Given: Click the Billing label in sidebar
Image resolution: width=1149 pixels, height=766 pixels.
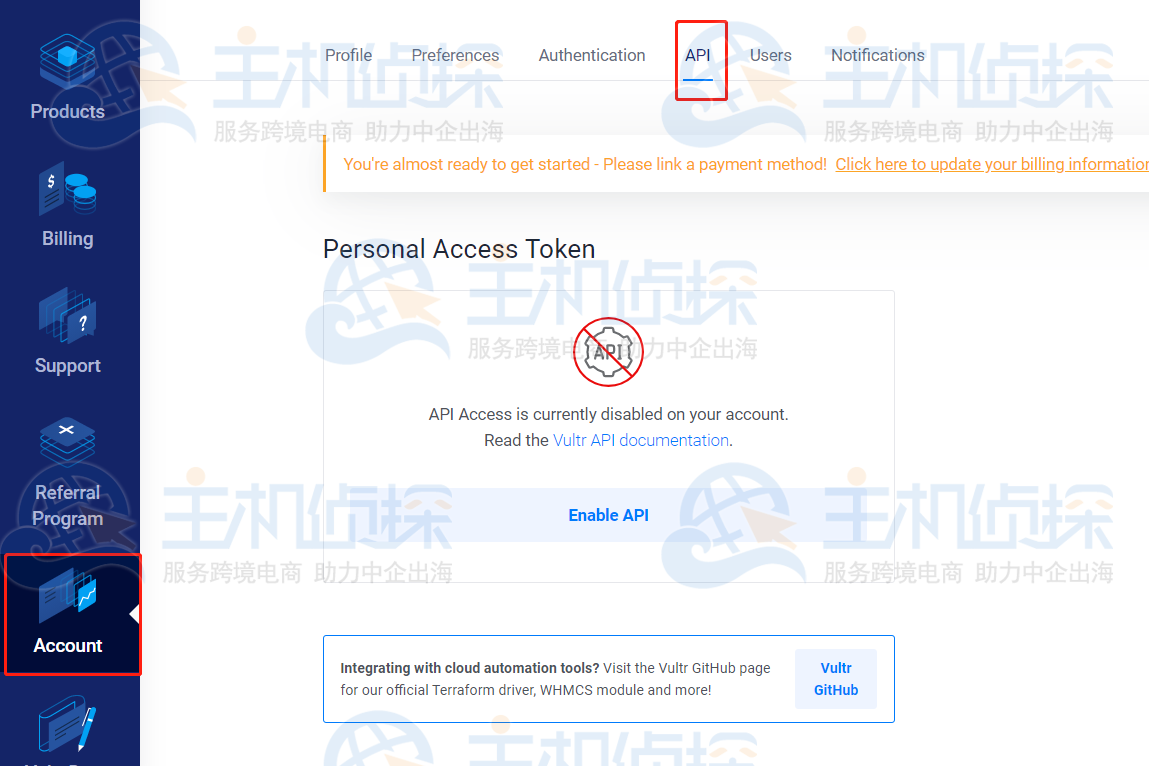Looking at the screenshot, I should [x=67, y=239].
